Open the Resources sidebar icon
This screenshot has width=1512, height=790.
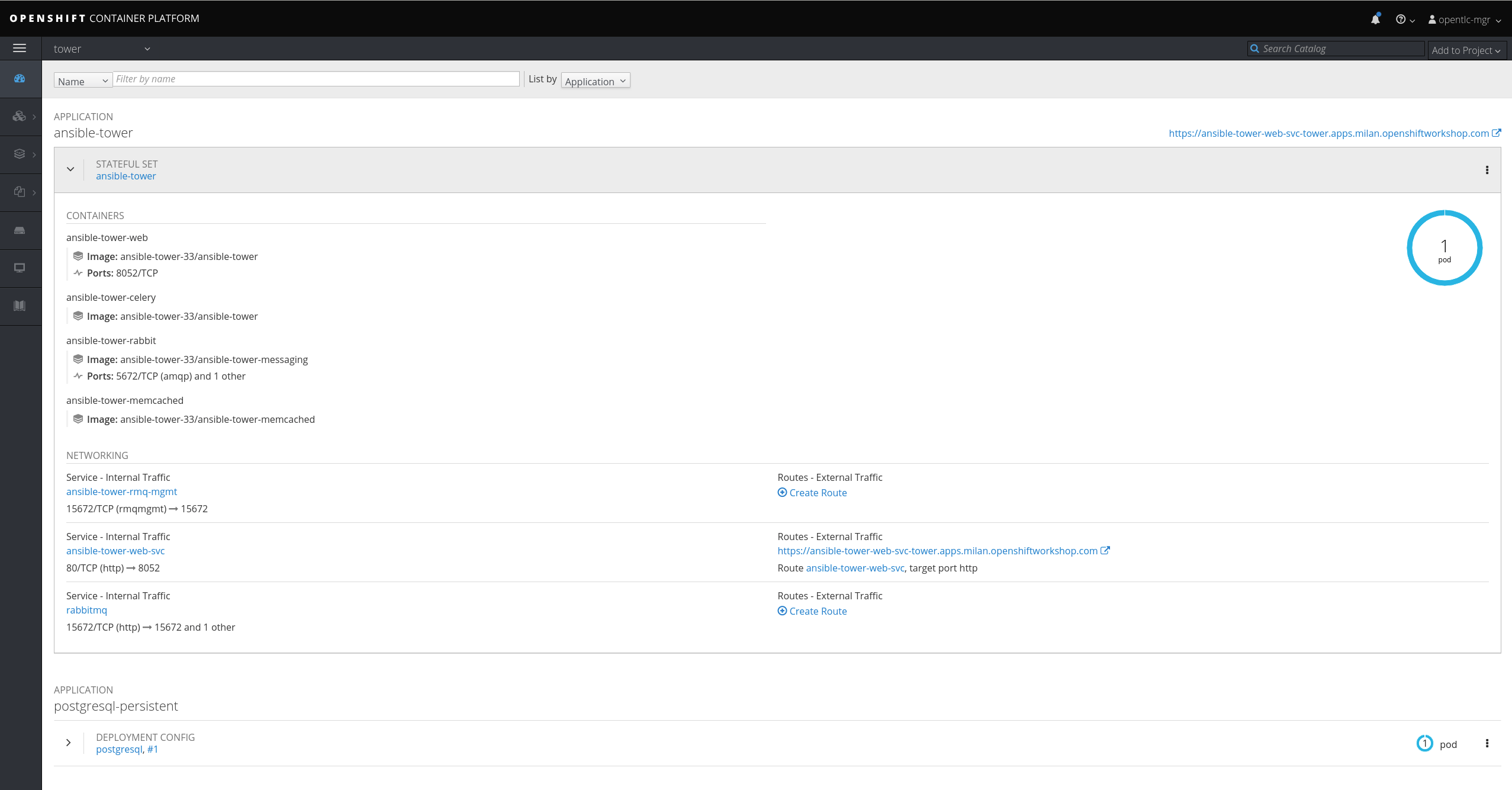tap(20, 192)
